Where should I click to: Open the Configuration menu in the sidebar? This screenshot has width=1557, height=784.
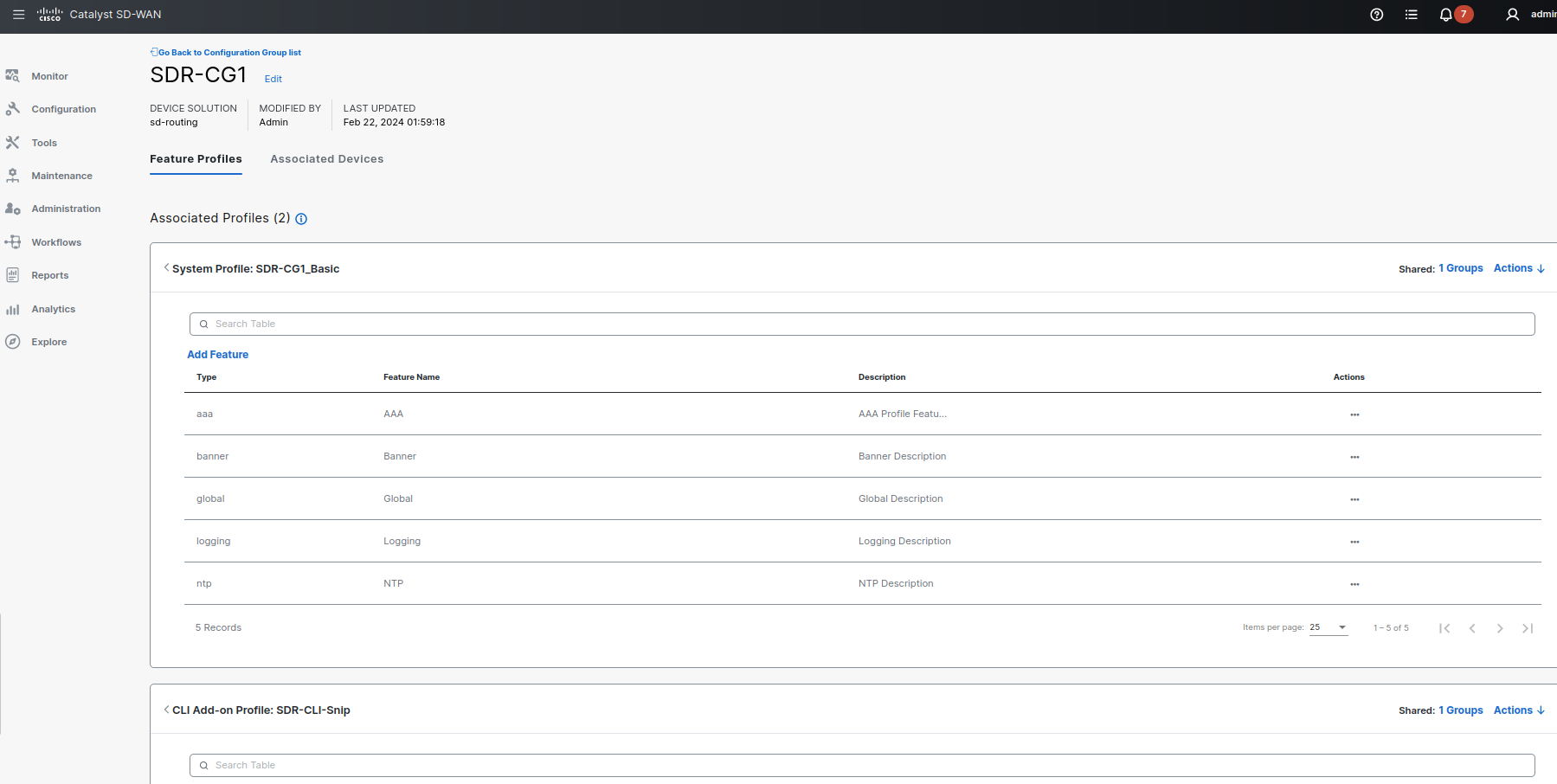(63, 109)
